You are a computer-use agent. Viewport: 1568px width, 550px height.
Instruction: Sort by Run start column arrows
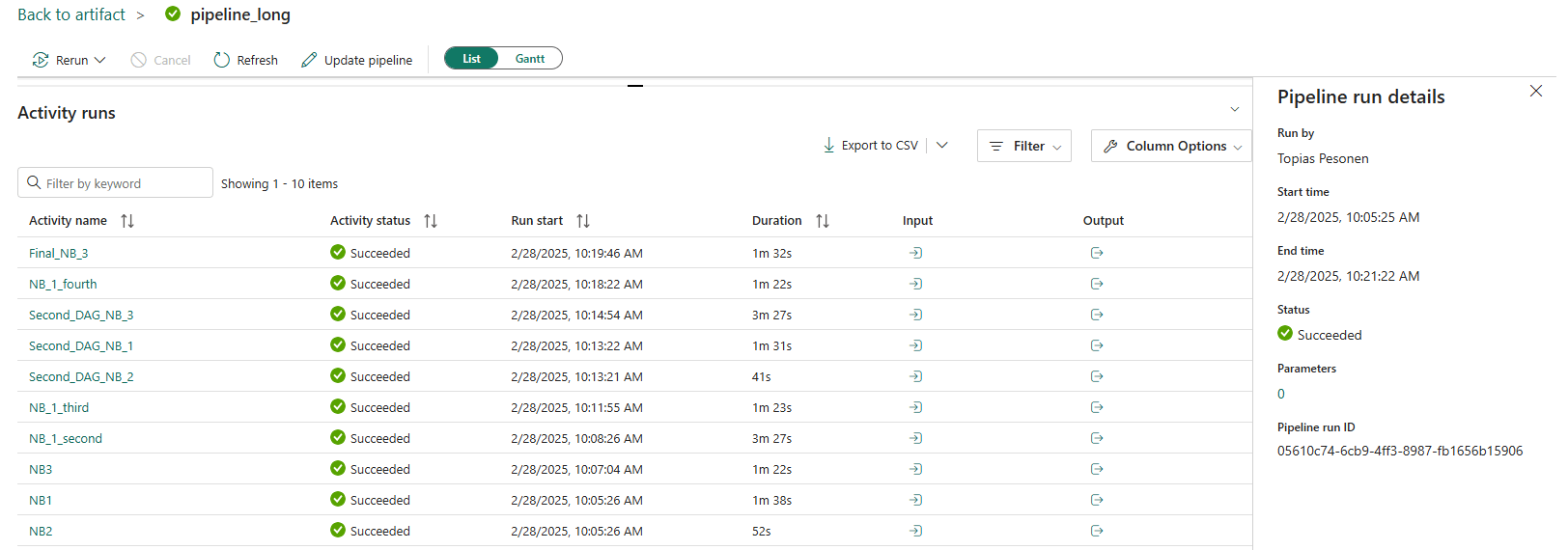click(x=583, y=221)
